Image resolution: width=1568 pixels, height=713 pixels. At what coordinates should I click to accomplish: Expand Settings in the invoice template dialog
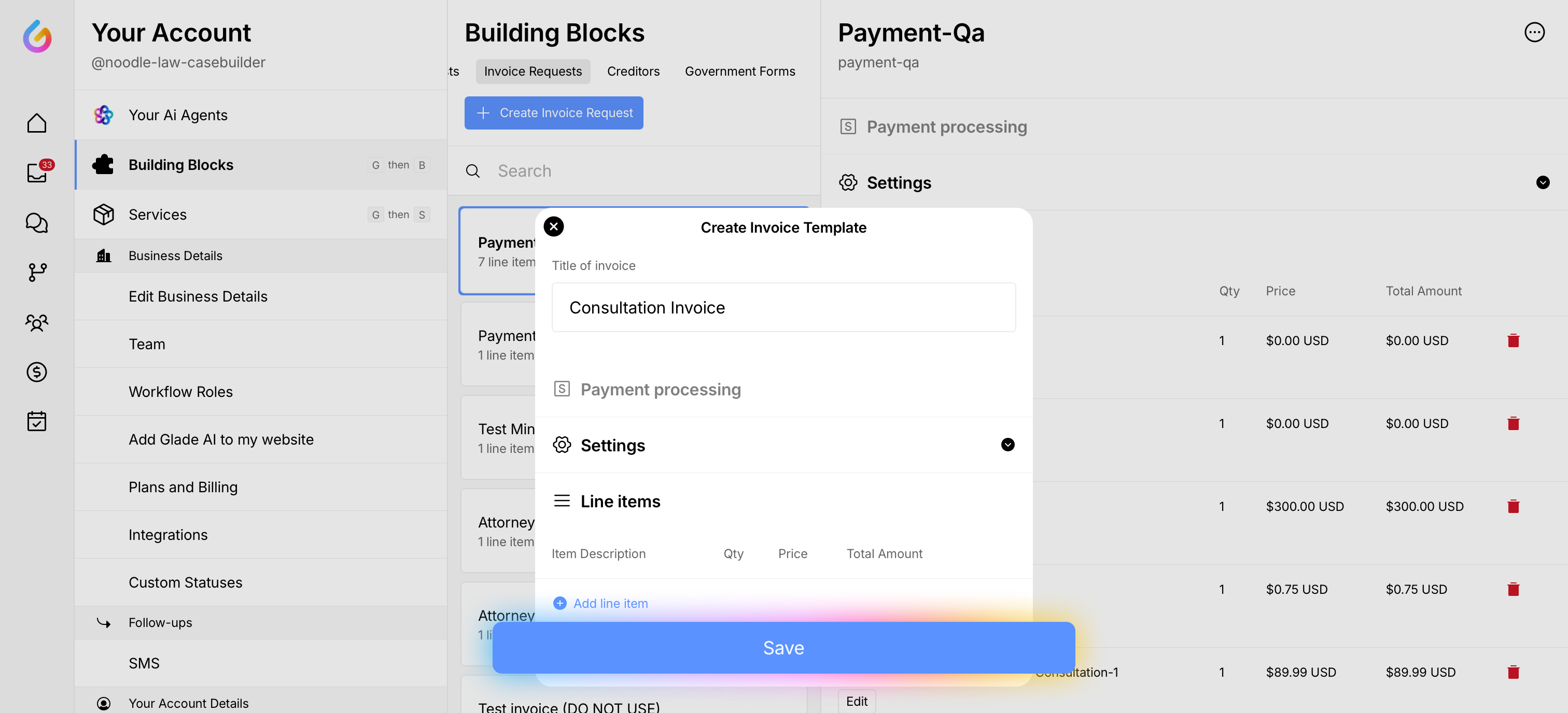(1007, 445)
